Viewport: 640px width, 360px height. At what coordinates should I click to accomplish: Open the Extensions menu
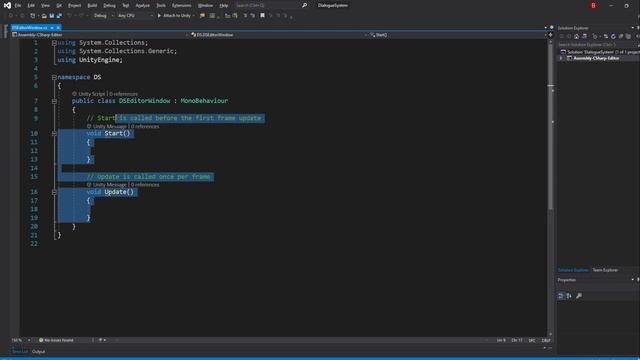[x=182, y=6]
